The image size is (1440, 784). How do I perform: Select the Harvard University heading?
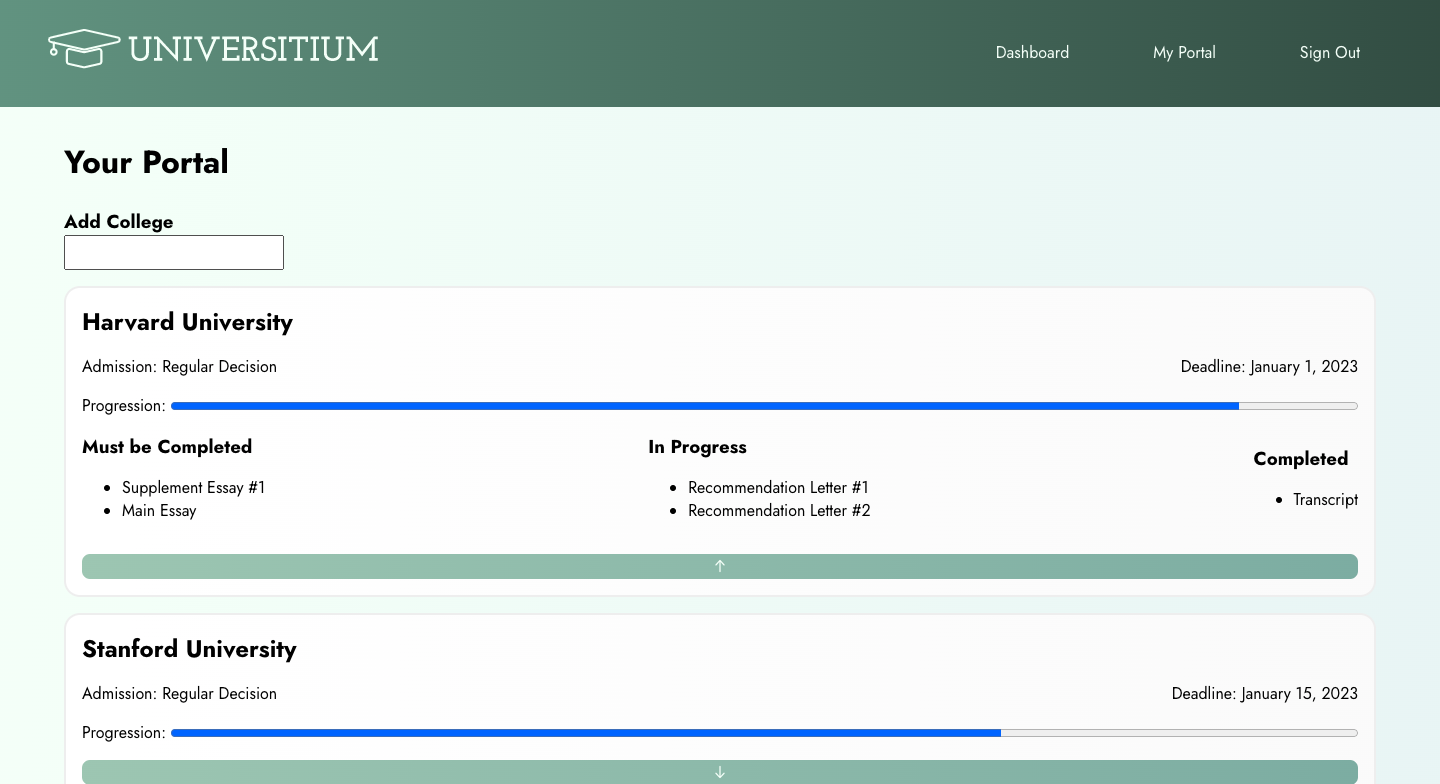pos(187,322)
